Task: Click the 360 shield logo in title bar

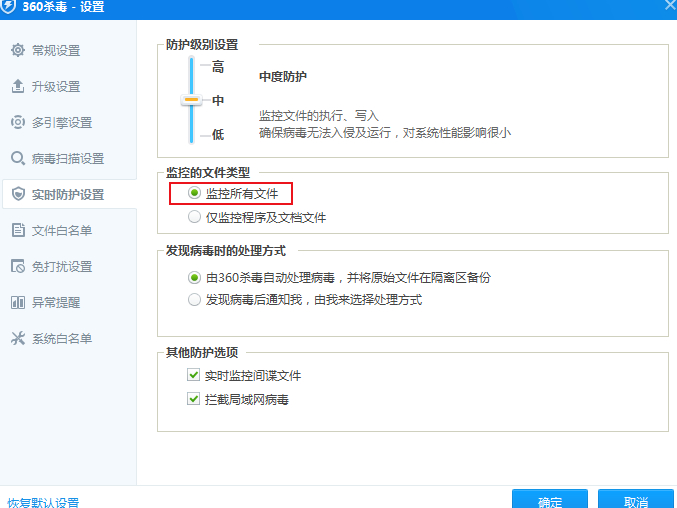Action: tap(9, 6)
